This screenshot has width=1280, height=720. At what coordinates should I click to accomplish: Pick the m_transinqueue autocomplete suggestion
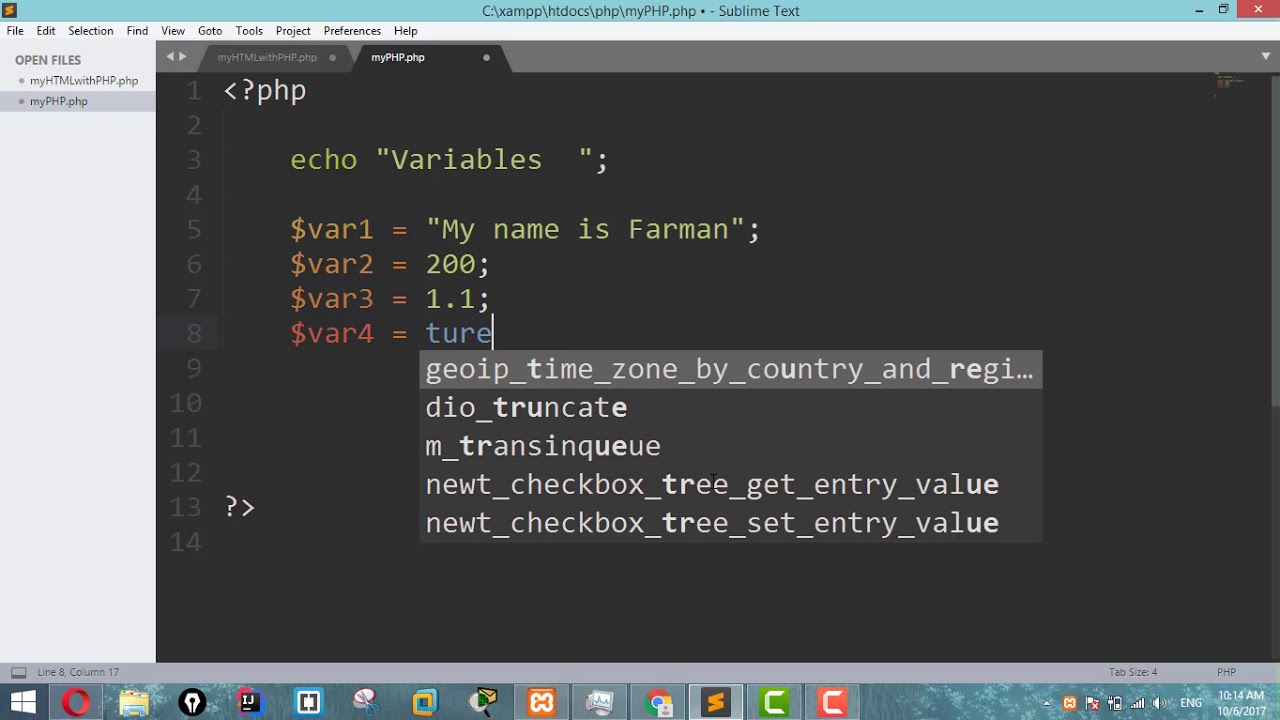(x=731, y=446)
